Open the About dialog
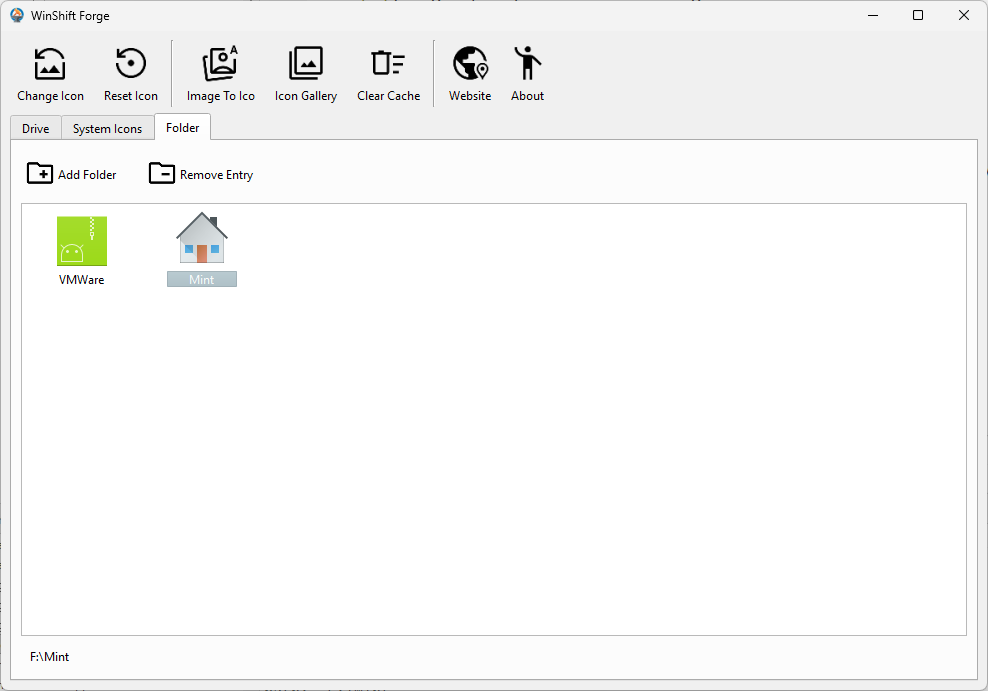Image resolution: width=988 pixels, height=691 pixels. click(x=527, y=74)
